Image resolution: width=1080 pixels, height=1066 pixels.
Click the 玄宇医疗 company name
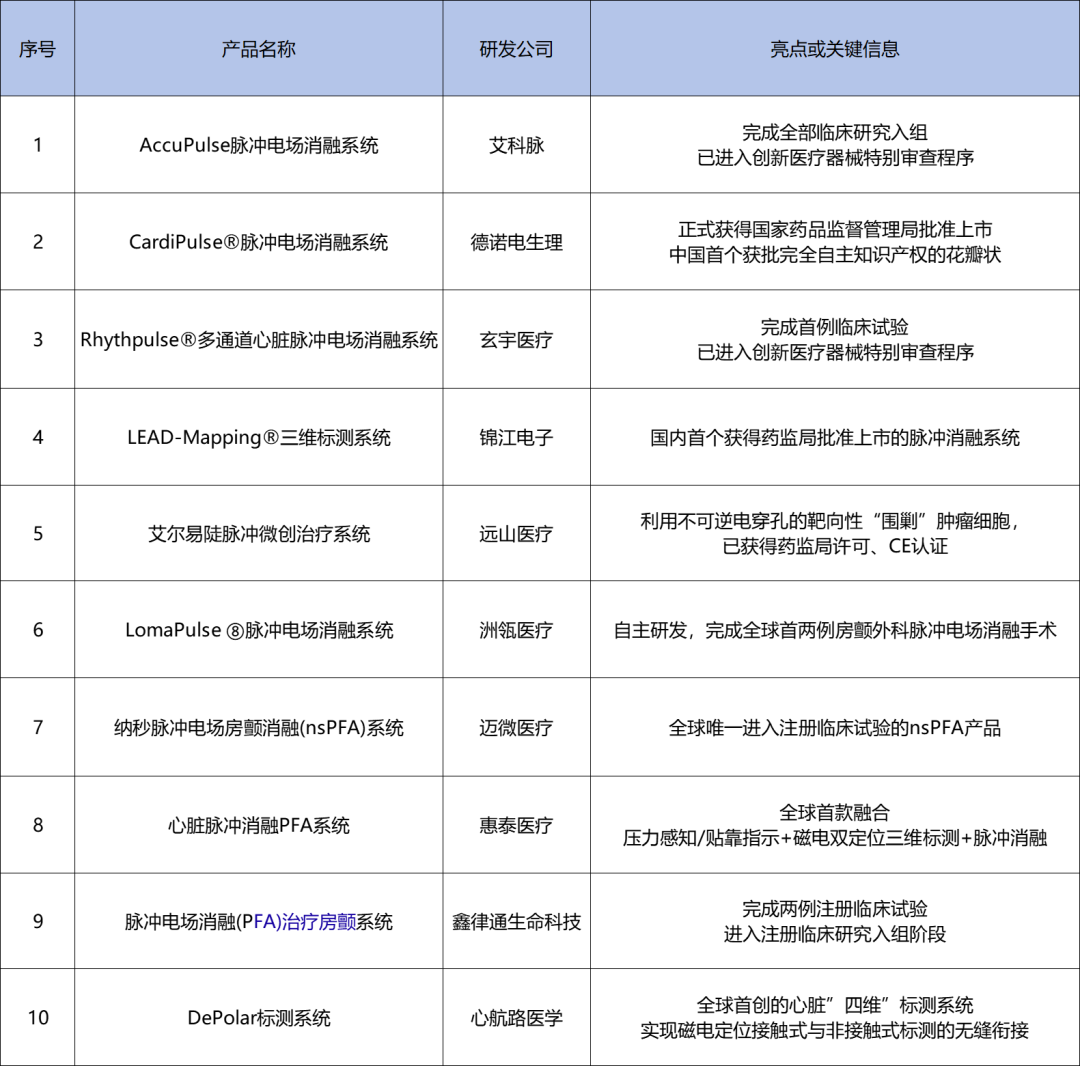516,339
